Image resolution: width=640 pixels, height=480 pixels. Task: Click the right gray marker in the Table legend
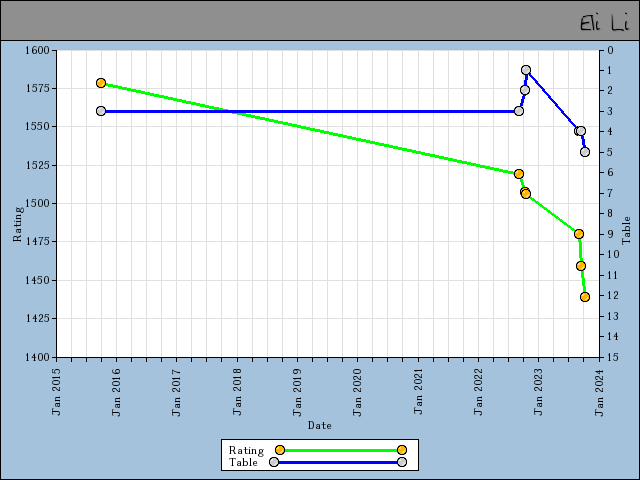[x=402, y=462]
